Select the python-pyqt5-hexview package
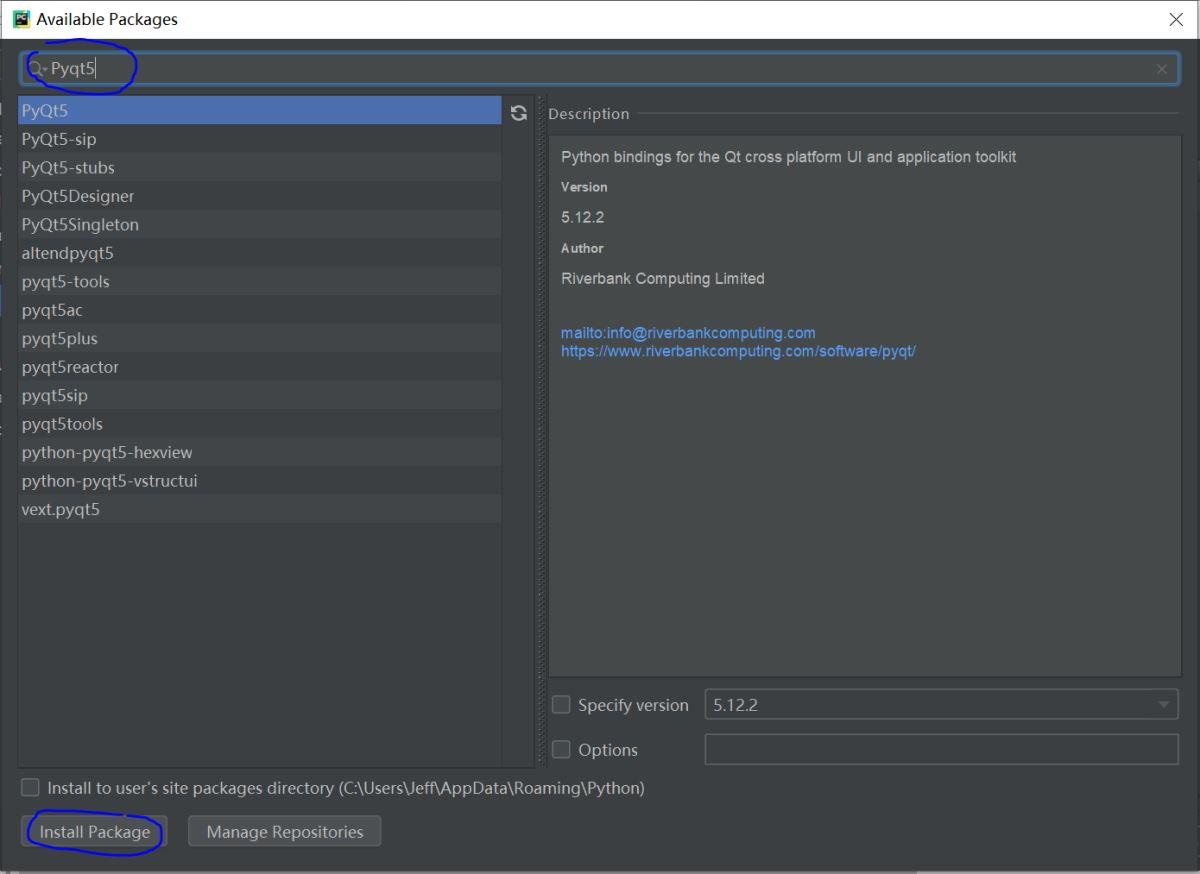1200x874 pixels. click(x=107, y=453)
